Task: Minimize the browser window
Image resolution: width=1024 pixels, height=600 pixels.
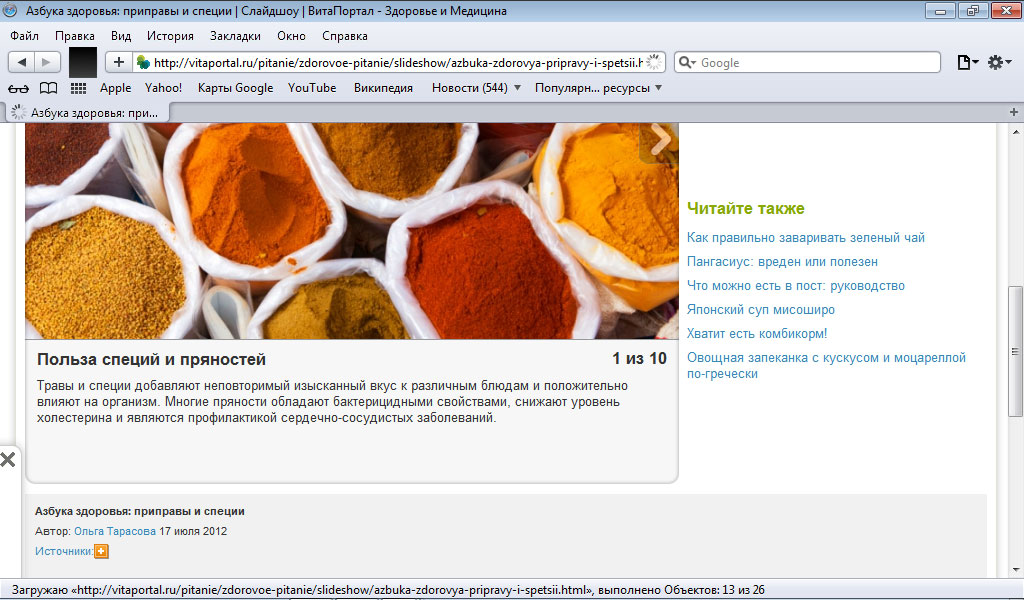Action: click(940, 11)
